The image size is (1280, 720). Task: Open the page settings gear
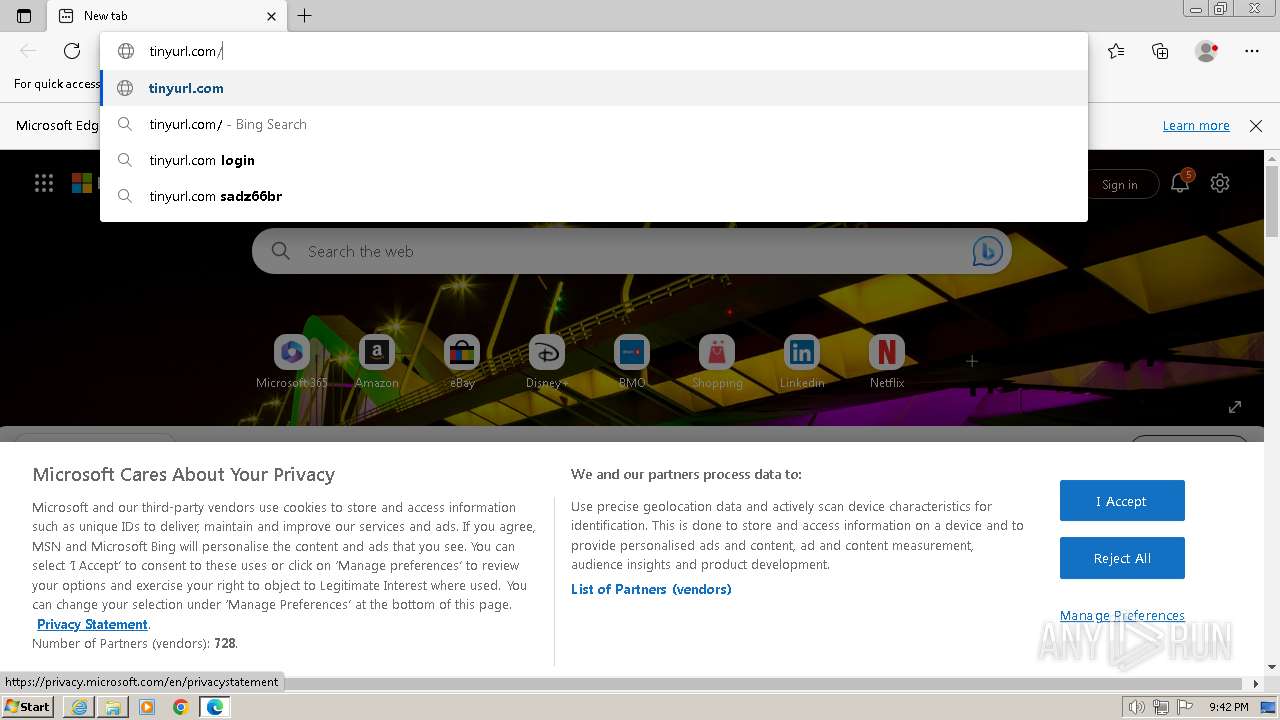point(1220,183)
